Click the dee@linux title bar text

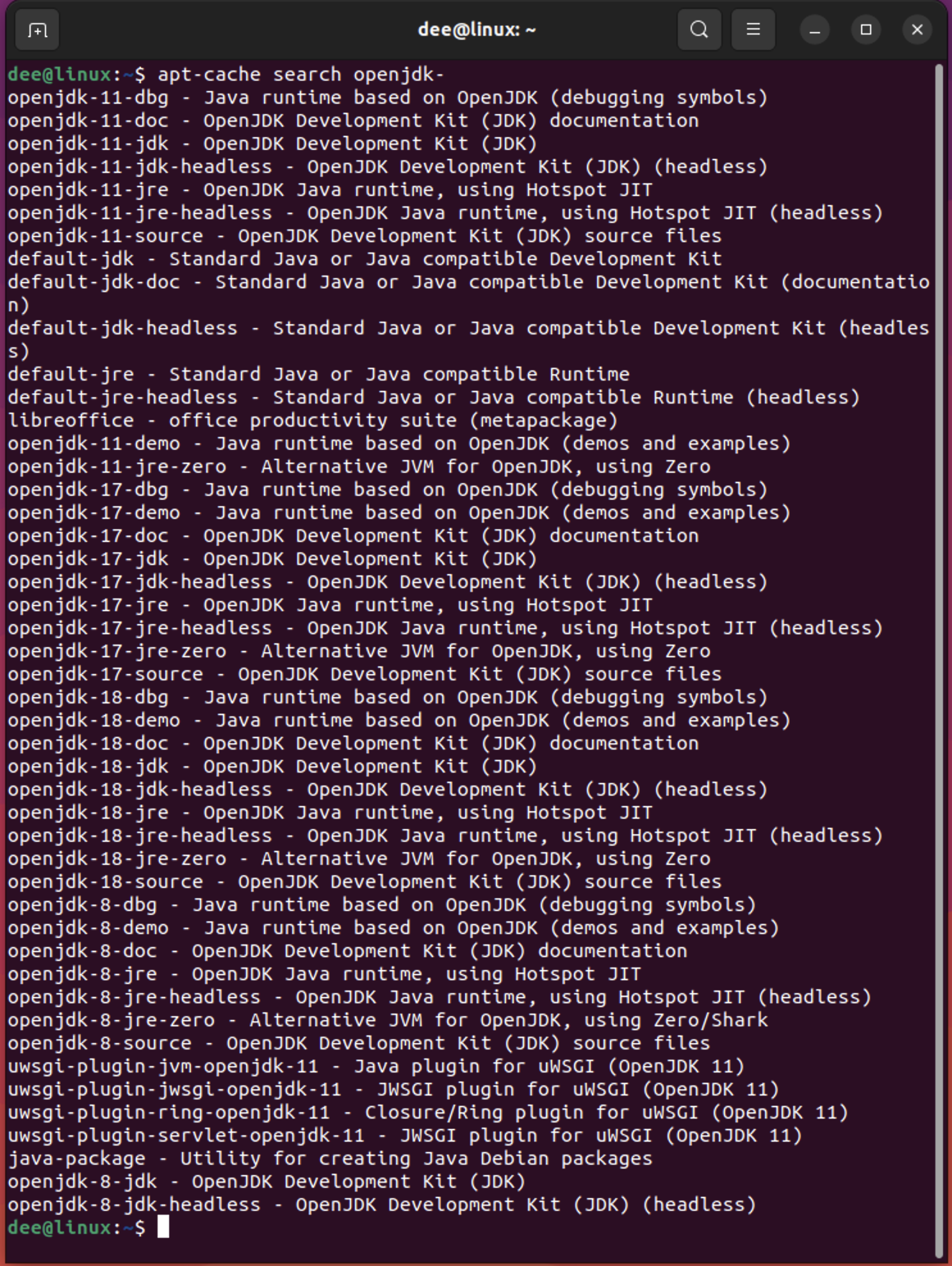[477, 29]
